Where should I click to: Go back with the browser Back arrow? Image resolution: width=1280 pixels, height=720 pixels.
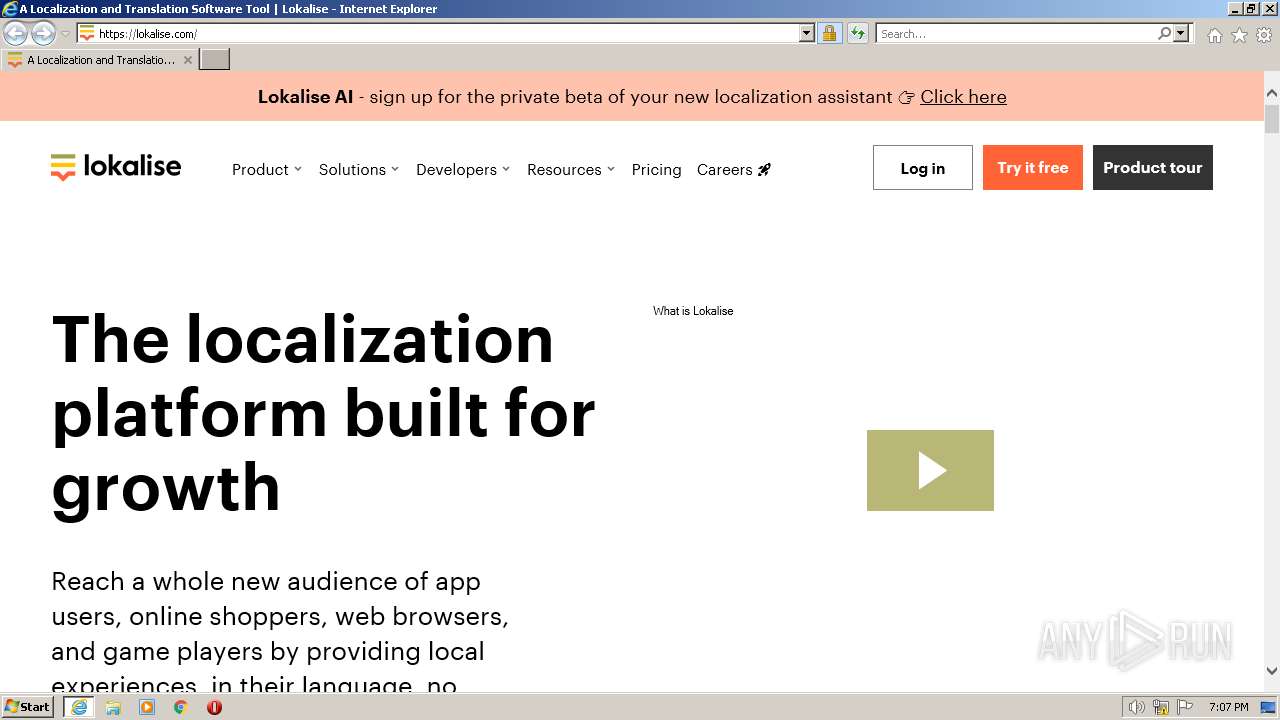[x=15, y=34]
